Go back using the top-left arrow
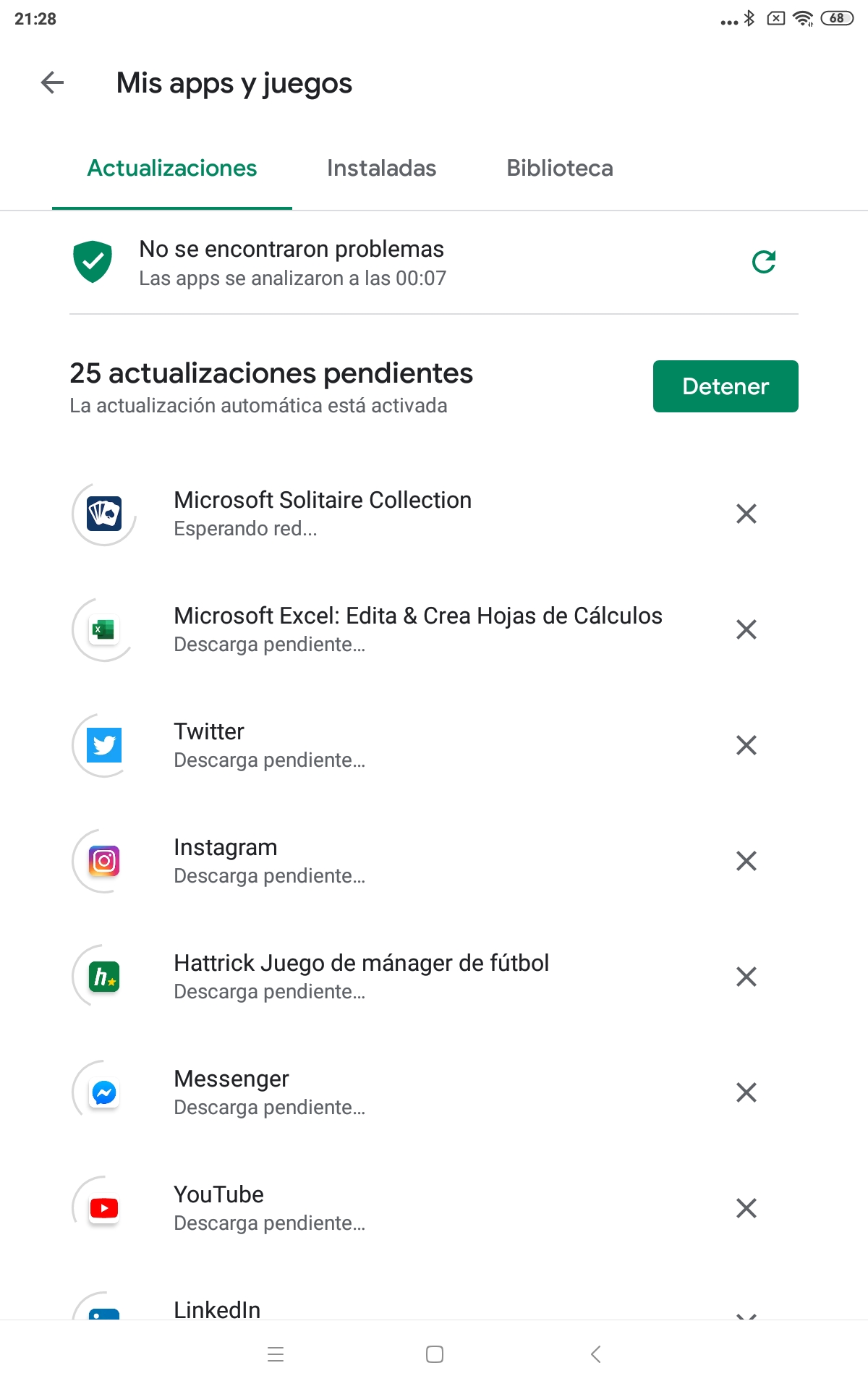The width and height of the screenshot is (868, 1389). coord(52,82)
